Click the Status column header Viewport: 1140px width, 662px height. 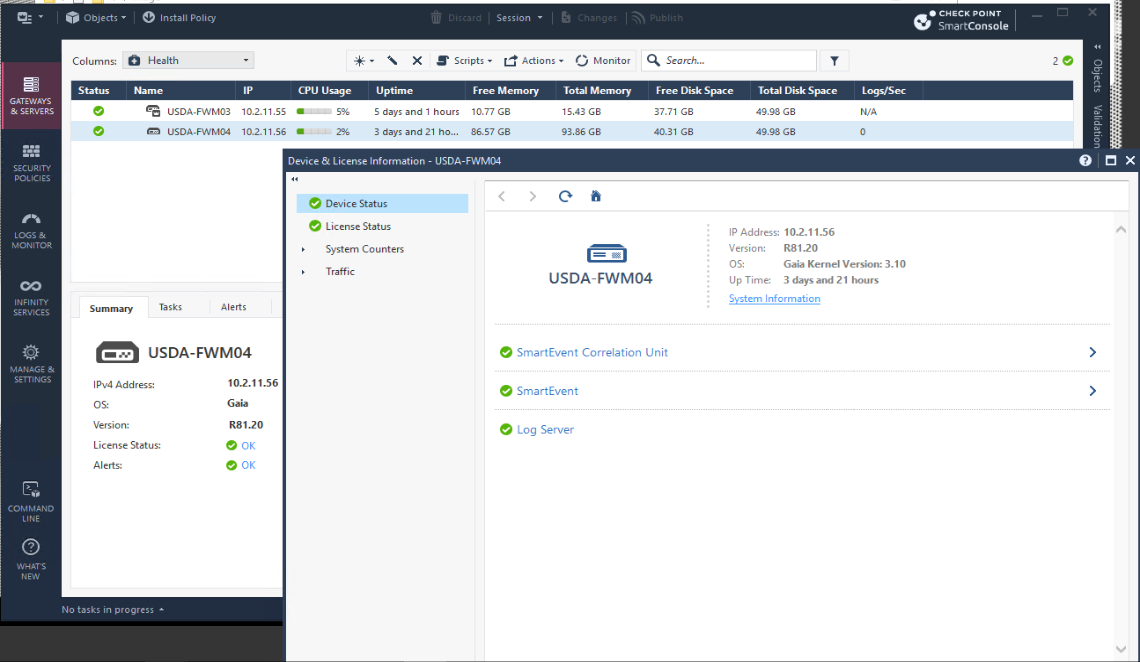point(94,90)
